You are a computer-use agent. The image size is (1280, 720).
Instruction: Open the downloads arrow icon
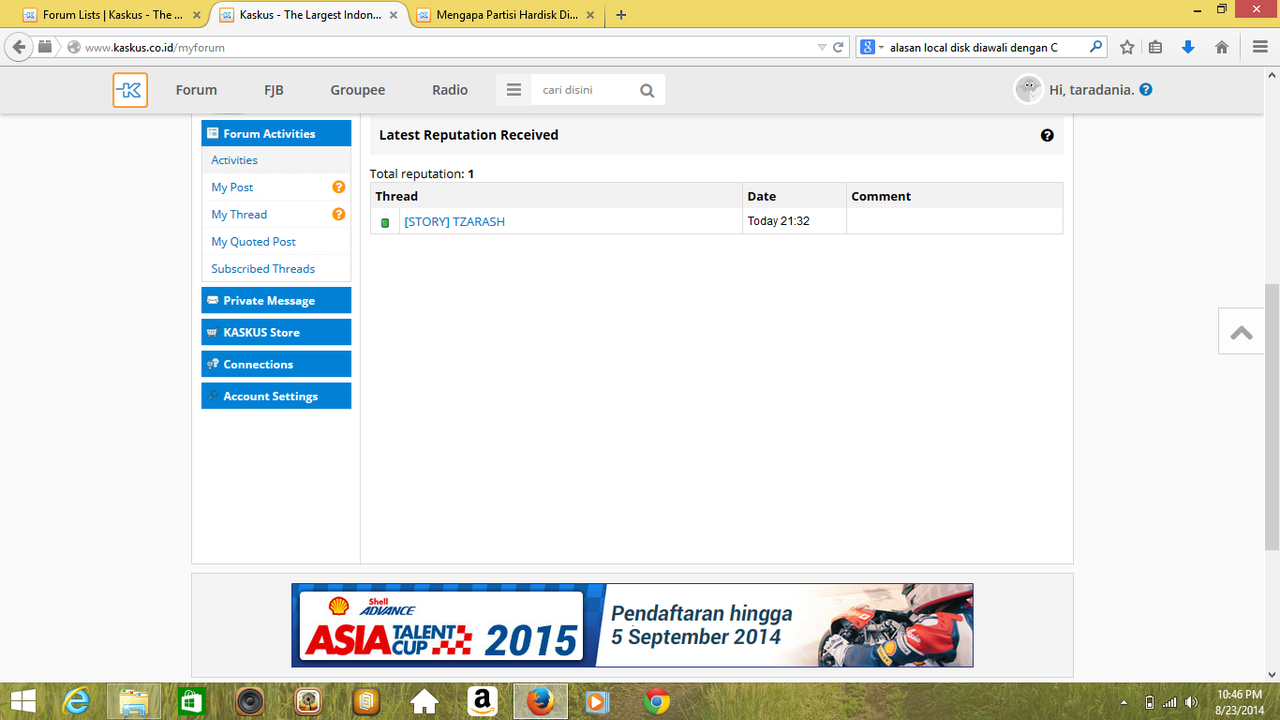[x=1188, y=47]
